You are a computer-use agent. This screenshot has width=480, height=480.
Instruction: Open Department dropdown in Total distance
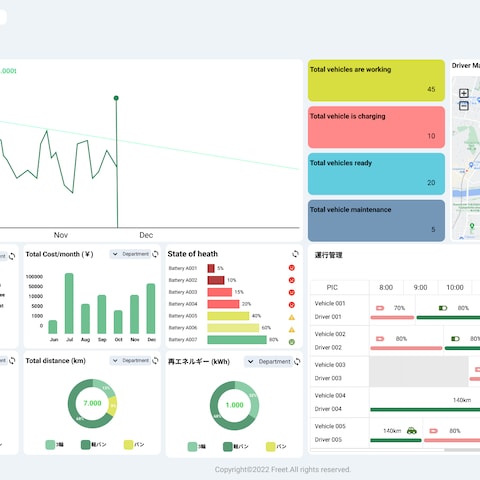coord(130,361)
